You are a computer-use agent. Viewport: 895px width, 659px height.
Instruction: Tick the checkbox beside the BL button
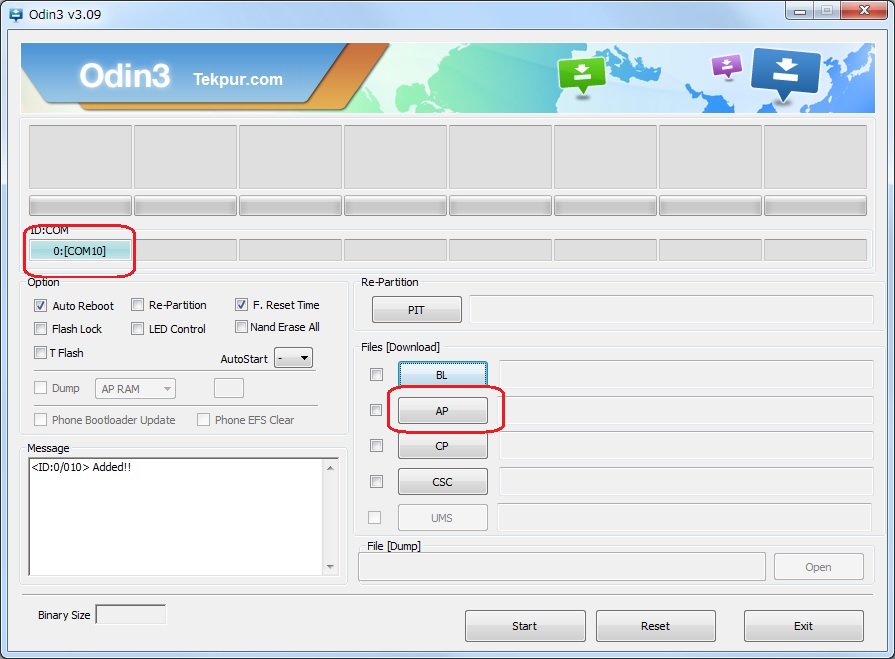376,374
